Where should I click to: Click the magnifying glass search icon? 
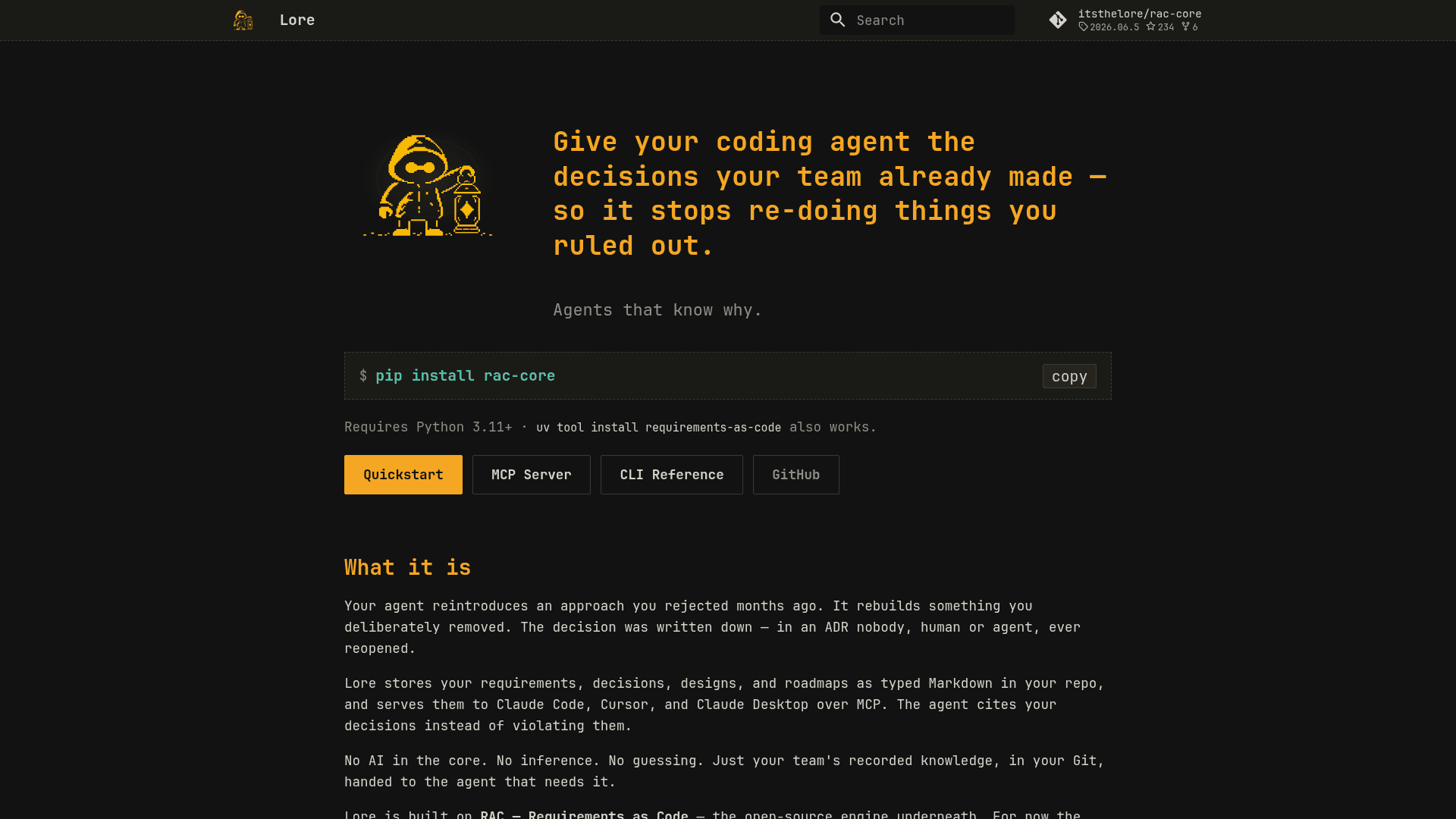[837, 20]
